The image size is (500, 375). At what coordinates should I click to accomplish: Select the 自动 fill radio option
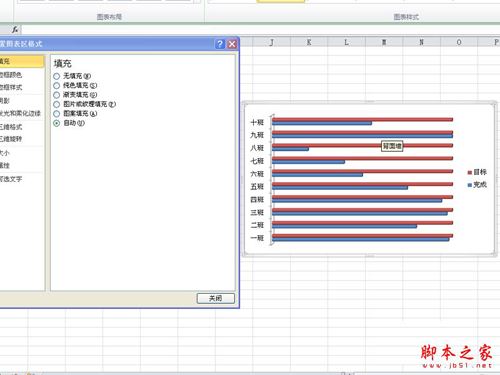tap(57, 123)
